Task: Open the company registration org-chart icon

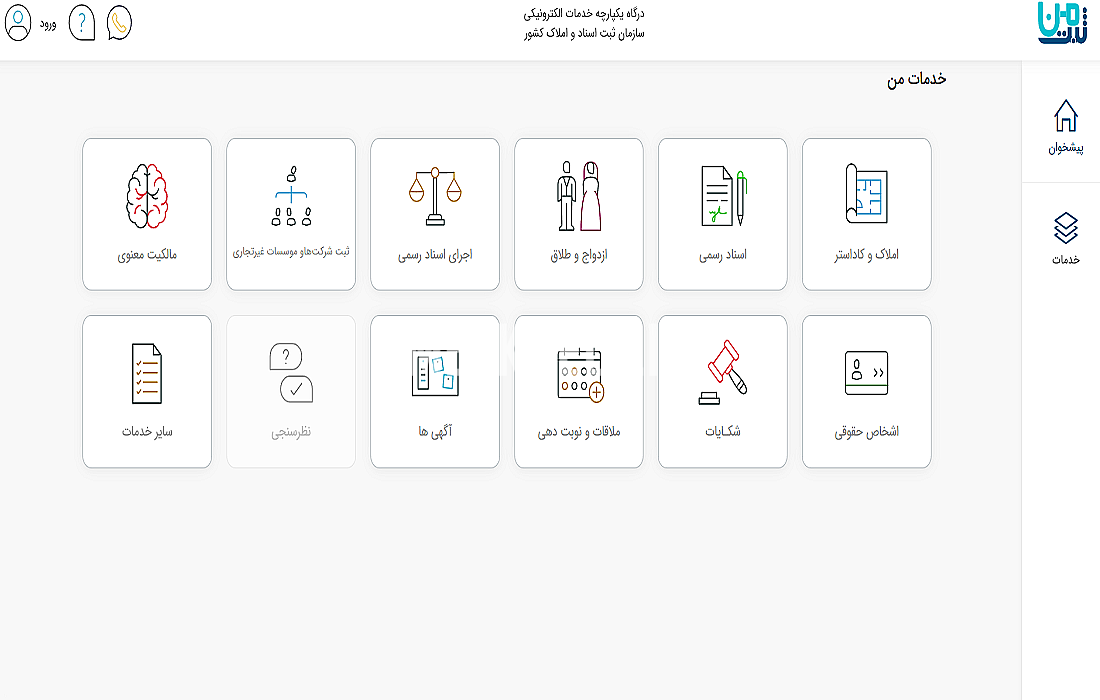Action: [291, 196]
